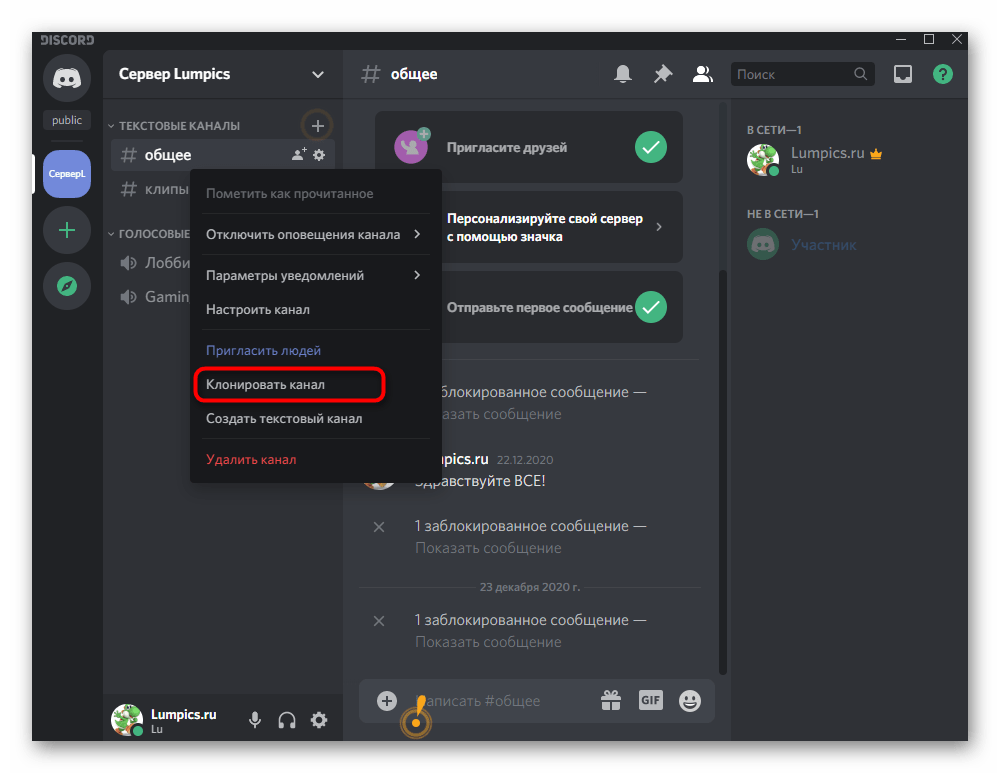Open Discord home via logo icon
The width and height of the screenshot is (1000, 773).
coord(67,78)
